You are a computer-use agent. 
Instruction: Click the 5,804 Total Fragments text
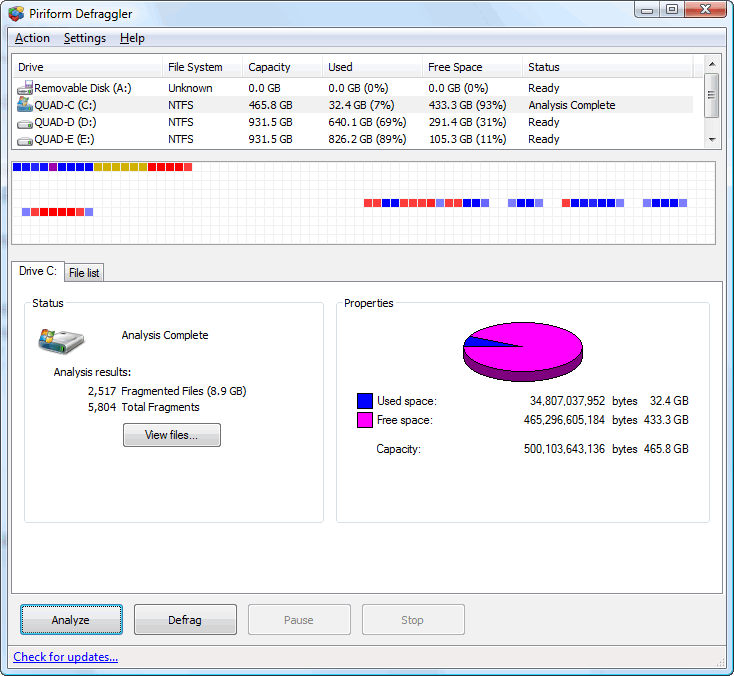[144, 407]
